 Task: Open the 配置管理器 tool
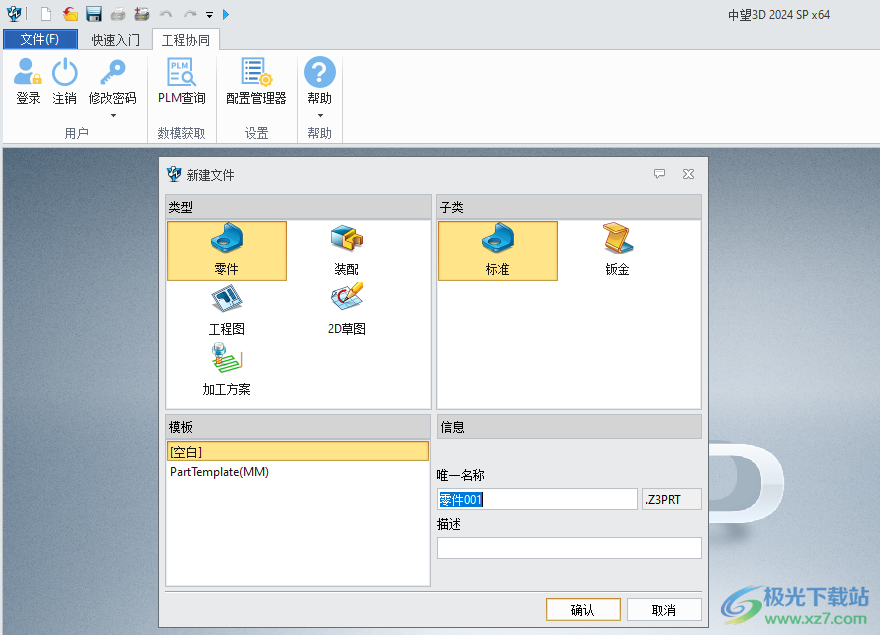click(256, 81)
